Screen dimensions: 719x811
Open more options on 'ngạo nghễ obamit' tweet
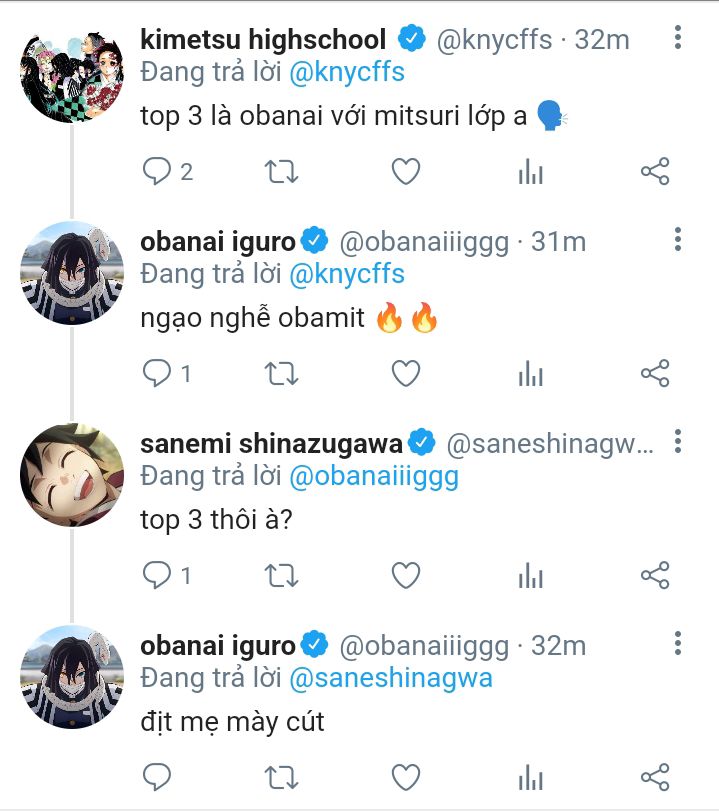(678, 240)
